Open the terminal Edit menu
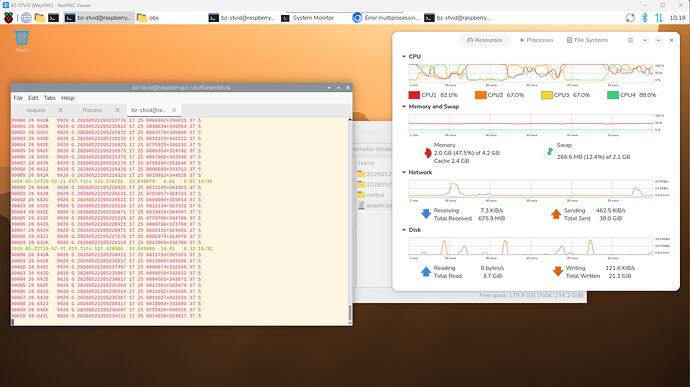 [x=33, y=98]
